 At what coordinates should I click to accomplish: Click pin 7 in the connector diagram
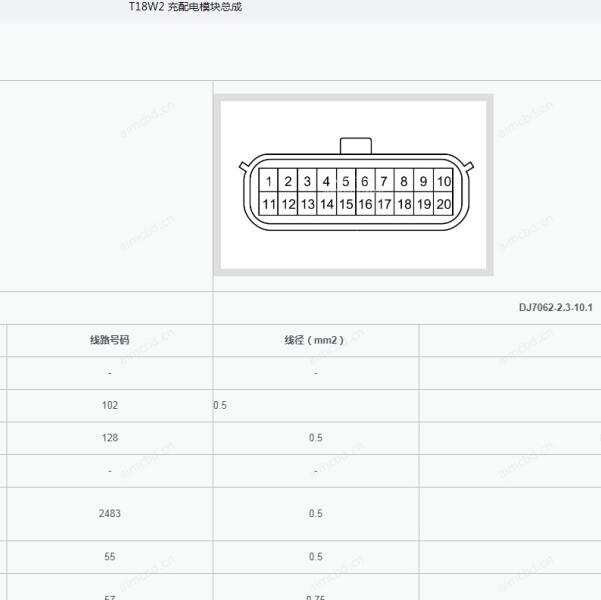point(384,181)
